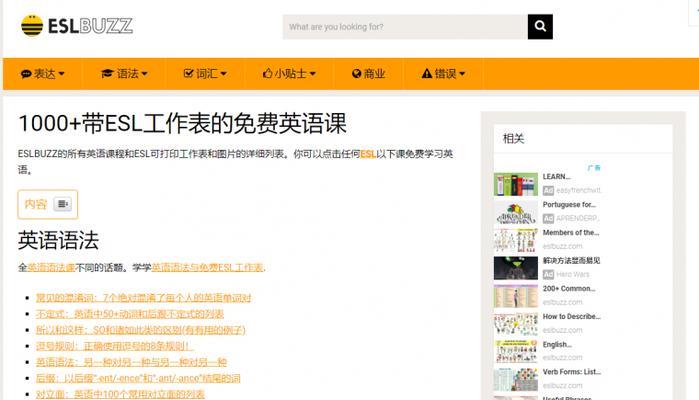The height and width of the screenshot is (400, 699).
Task: Click the Portuguese ad thumbnail image
Action: pos(516,212)
